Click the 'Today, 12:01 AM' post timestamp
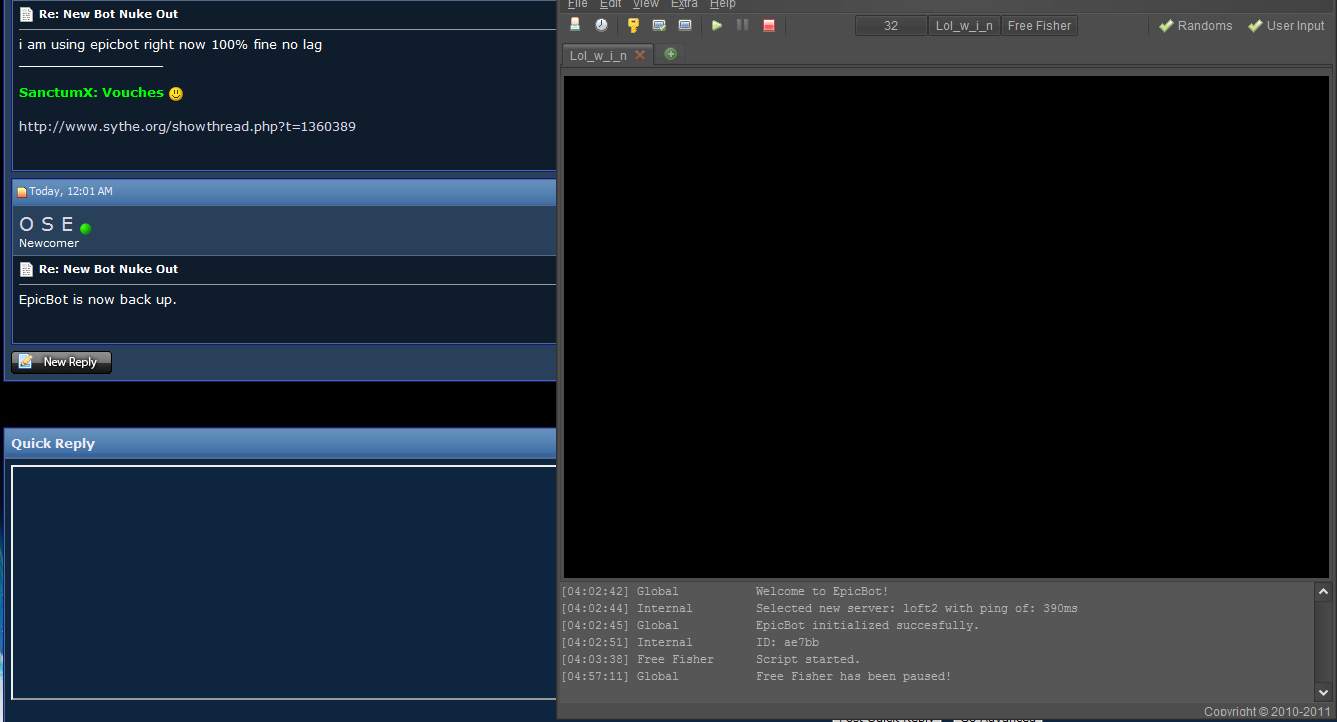This screenshot has width=1337, height=722. tap(71, 192)
